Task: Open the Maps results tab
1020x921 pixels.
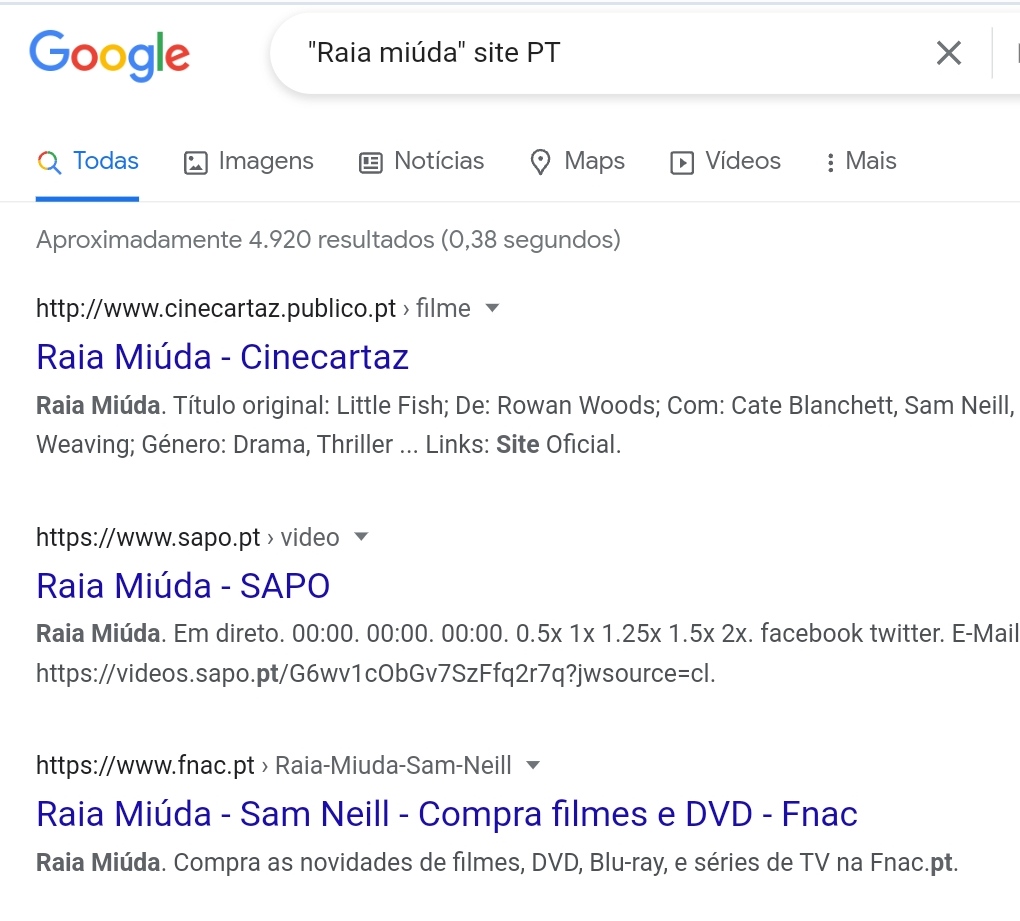Action: point(594,161)
